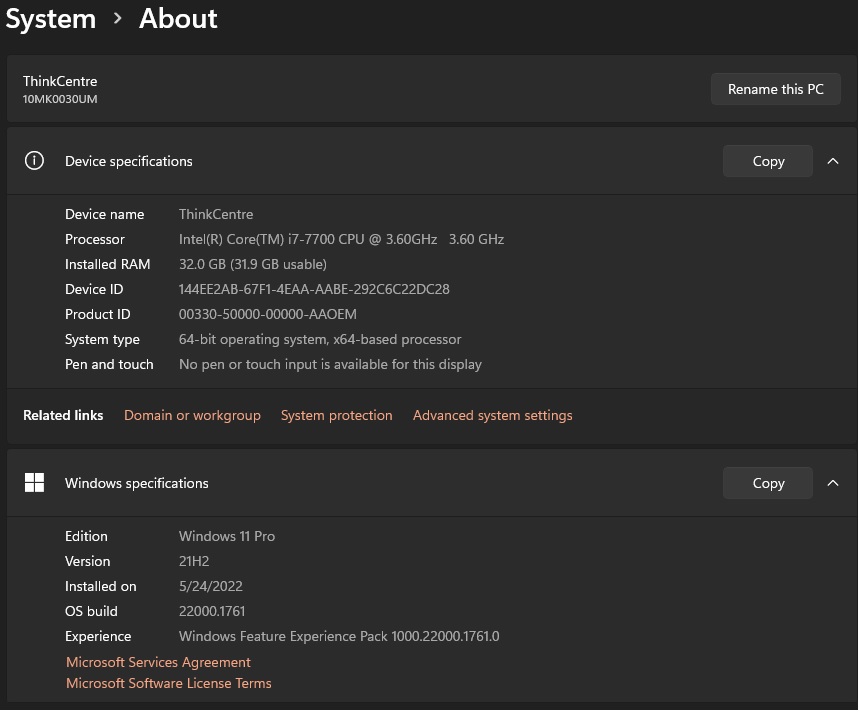
Task: Click the Device ID value text
Action: click(x=314, y=289)
